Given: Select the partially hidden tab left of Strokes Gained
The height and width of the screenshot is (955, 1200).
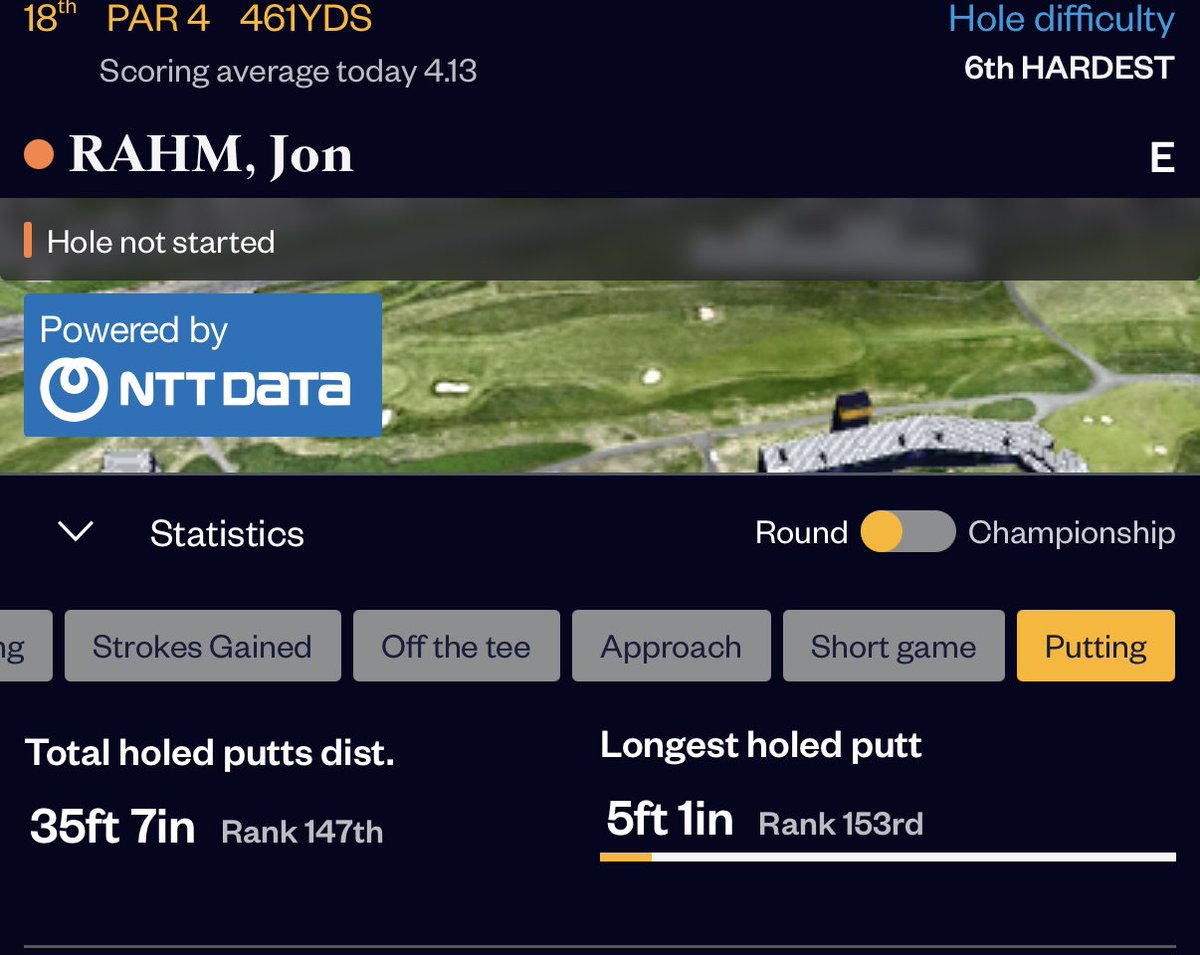Looking at the screenshot, I should (x=24, y=646).
